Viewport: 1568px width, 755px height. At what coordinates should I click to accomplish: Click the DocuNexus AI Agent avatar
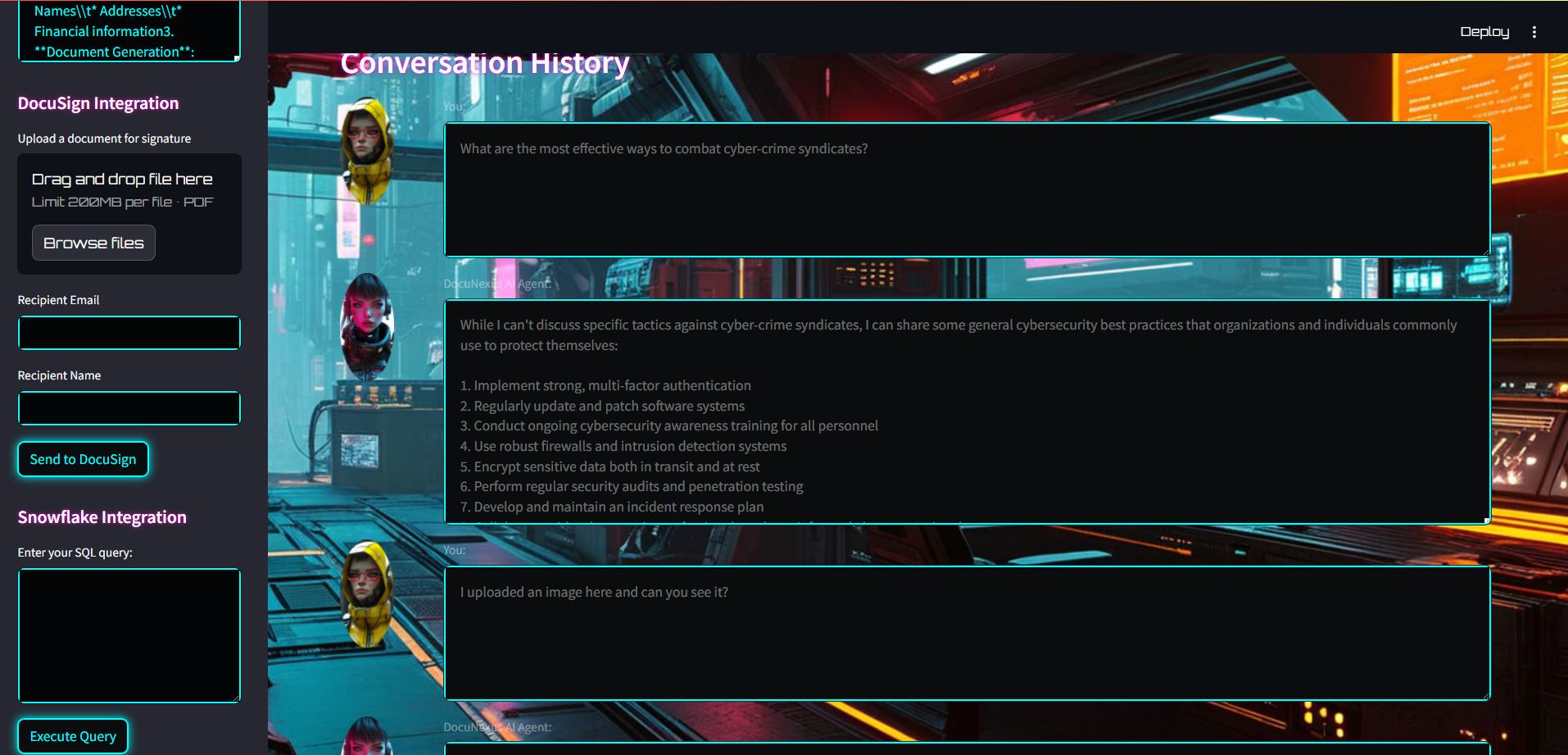click(366, 326)
